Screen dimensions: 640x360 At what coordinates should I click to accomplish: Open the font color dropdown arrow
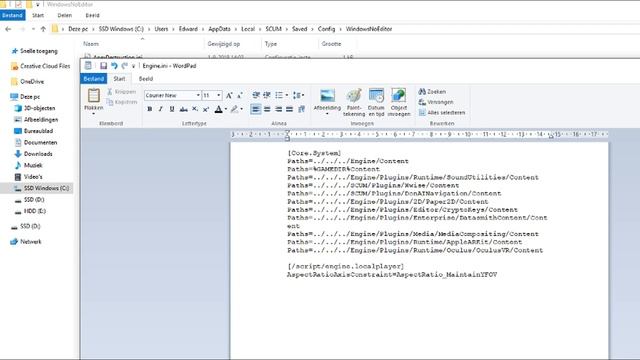point(226,109)
